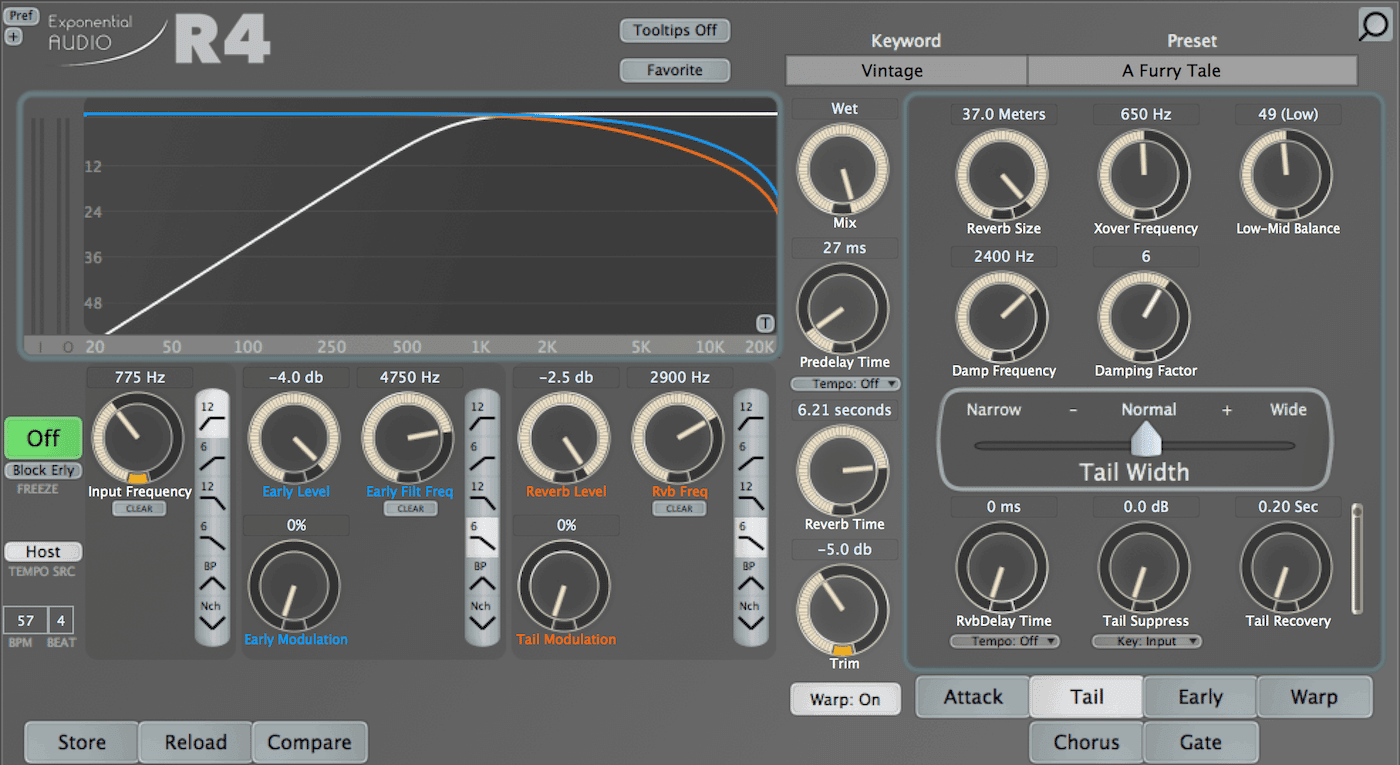This screenshot has width=1400, height=765.
Task: Toggle Block Erly option
Action: tap(43, 470)
